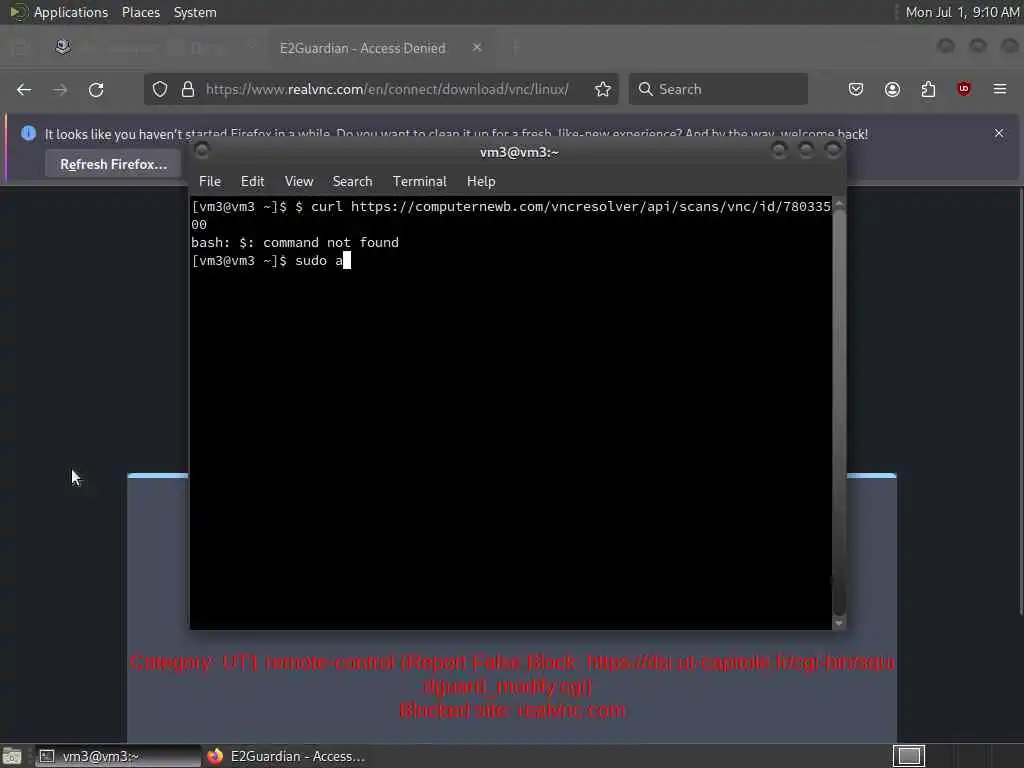This screenshot has height=768, width=1024.
Task: Open the Places panel menu
Action: click(141, 12)
